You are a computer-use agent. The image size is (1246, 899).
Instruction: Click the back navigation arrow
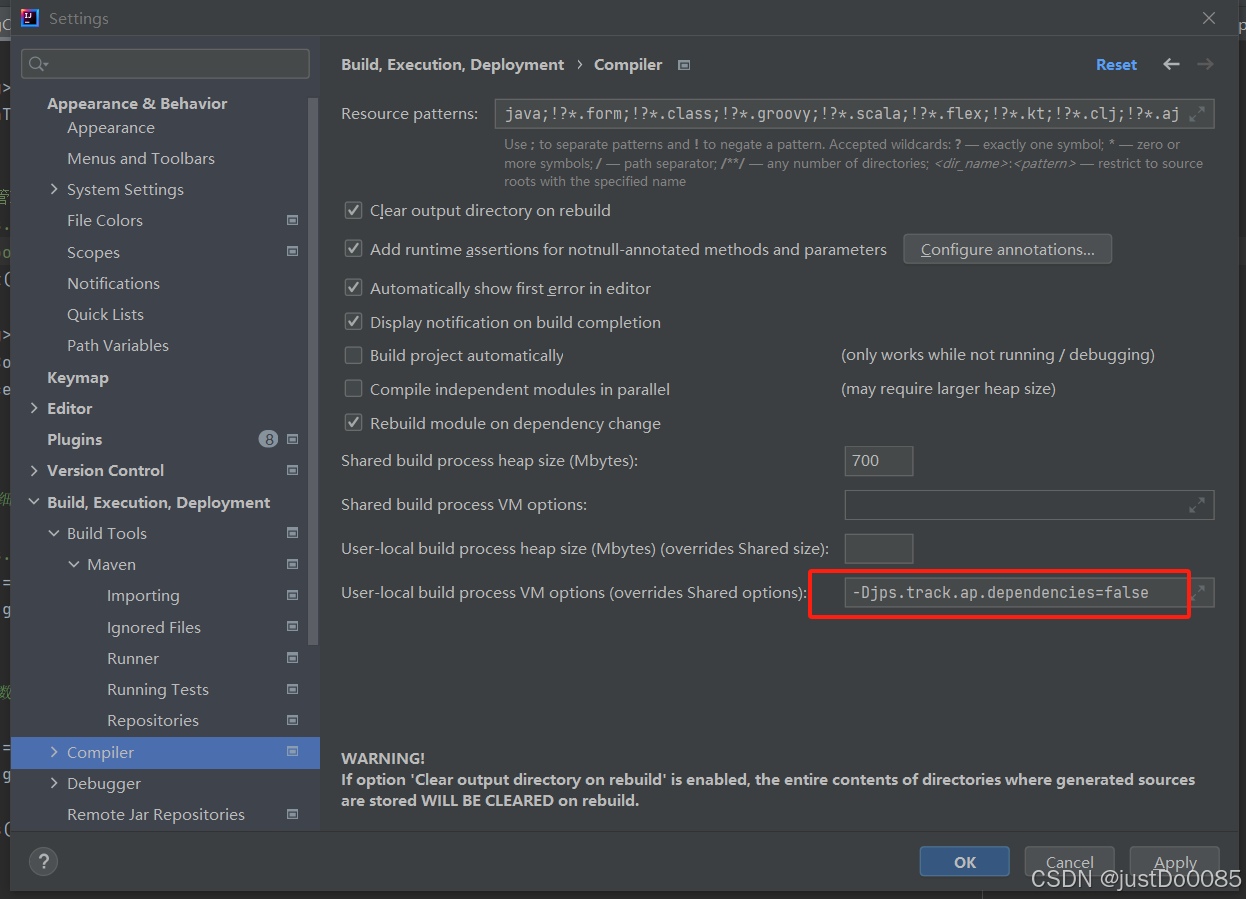click(x=1171, y=64)
